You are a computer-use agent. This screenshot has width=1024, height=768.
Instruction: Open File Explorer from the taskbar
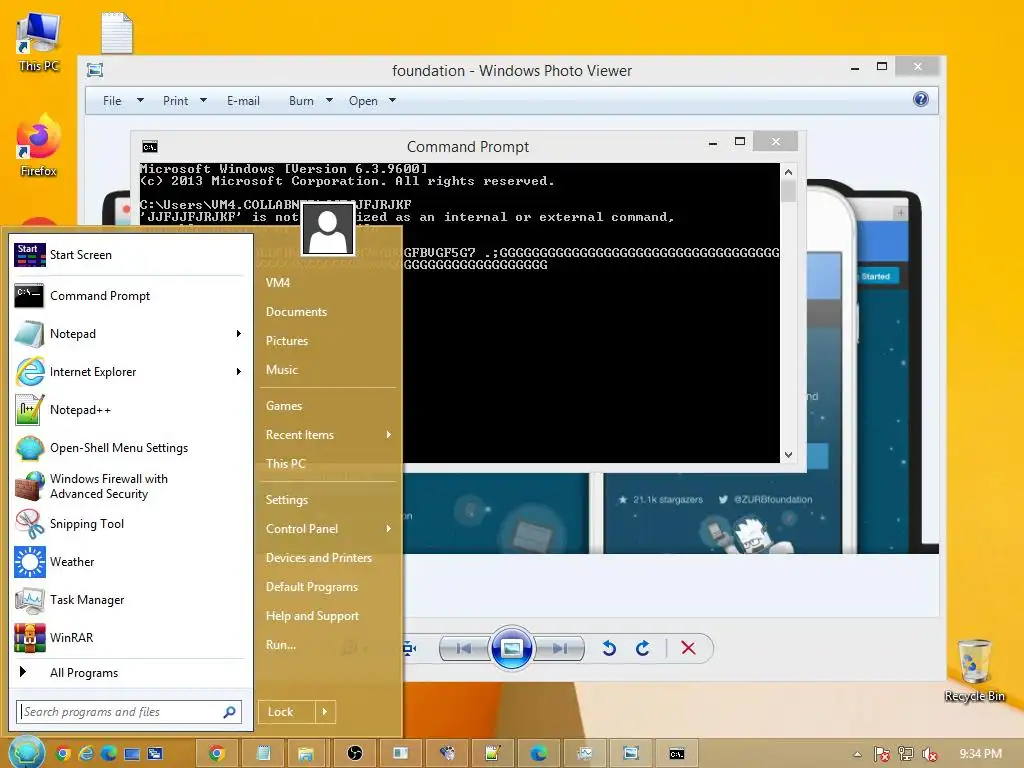click(305, 754)
